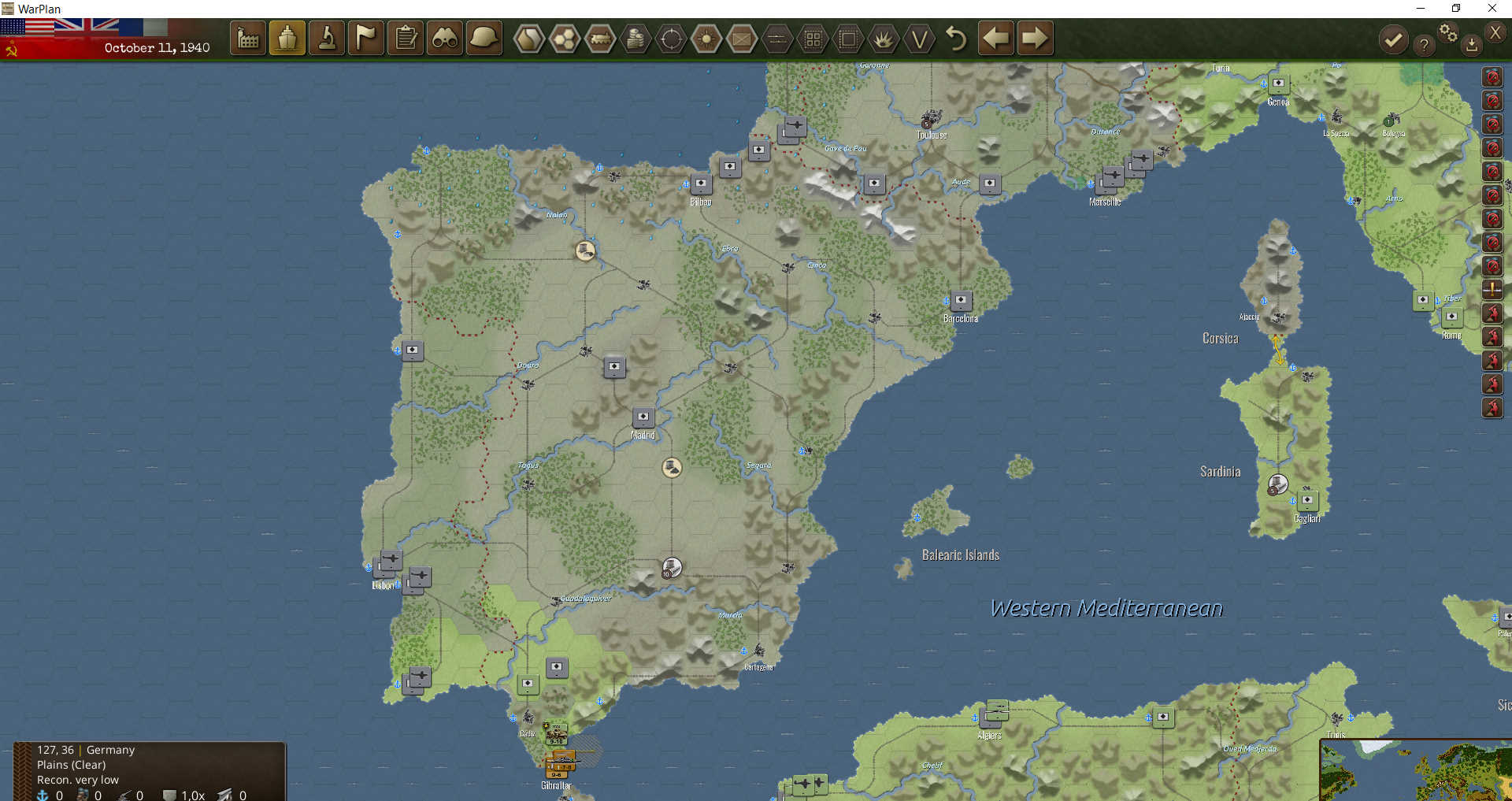1512x801 pixels.
Task: Click the Sardinia label
Action: pos(1220,472)
